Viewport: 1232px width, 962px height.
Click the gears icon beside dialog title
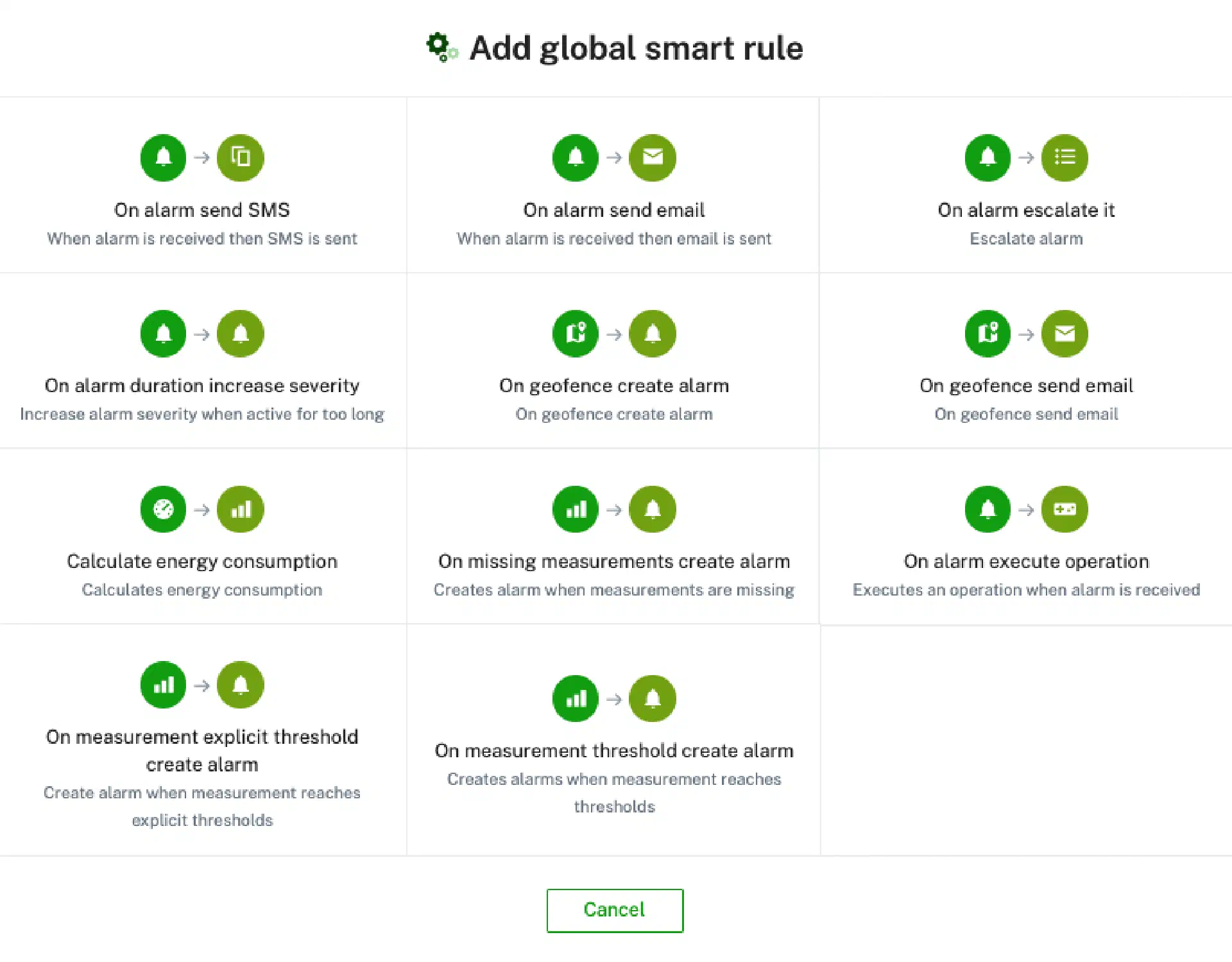(441, 47)
